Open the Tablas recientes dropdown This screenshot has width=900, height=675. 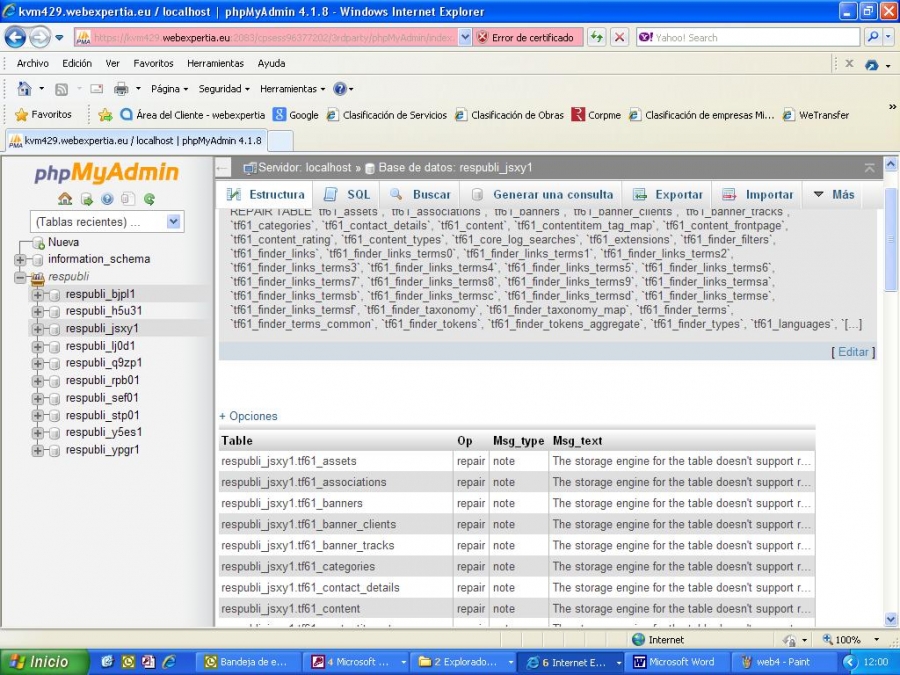coord(173,222)
